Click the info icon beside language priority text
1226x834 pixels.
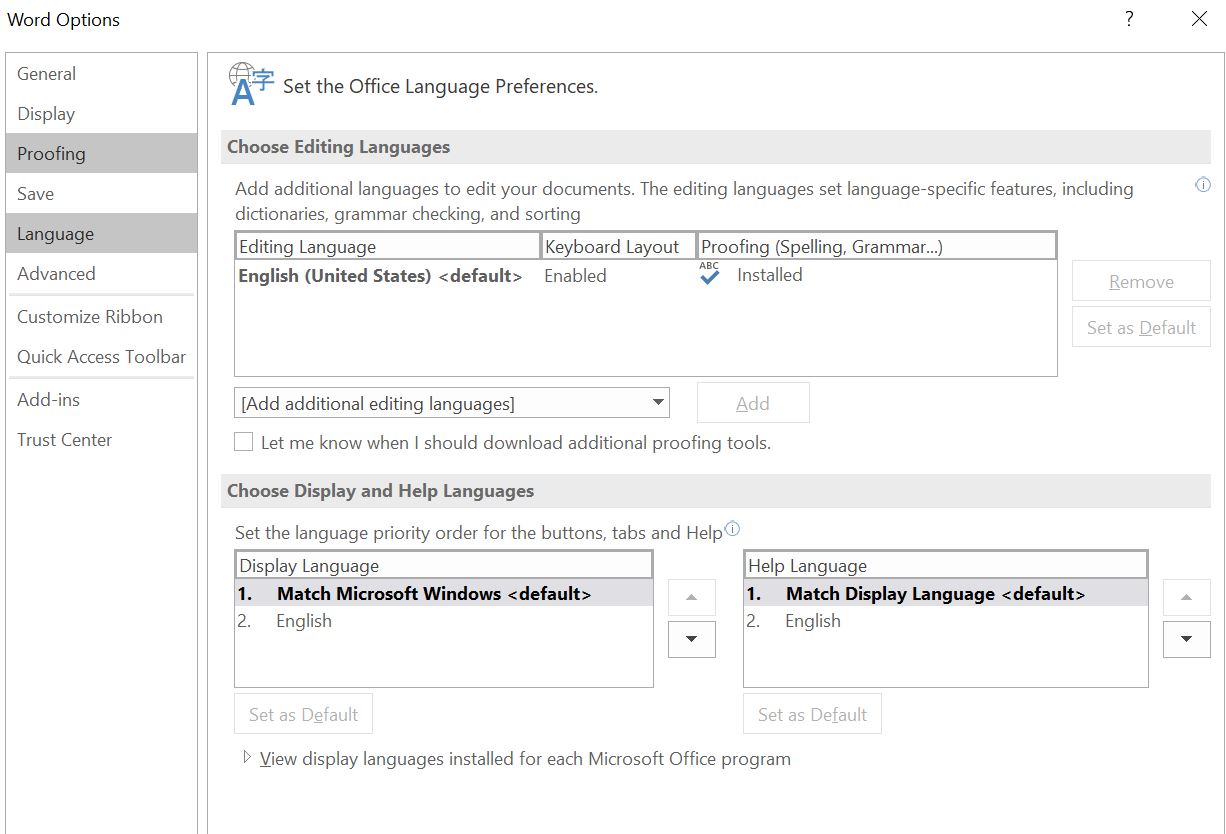[x=733, y=528]
